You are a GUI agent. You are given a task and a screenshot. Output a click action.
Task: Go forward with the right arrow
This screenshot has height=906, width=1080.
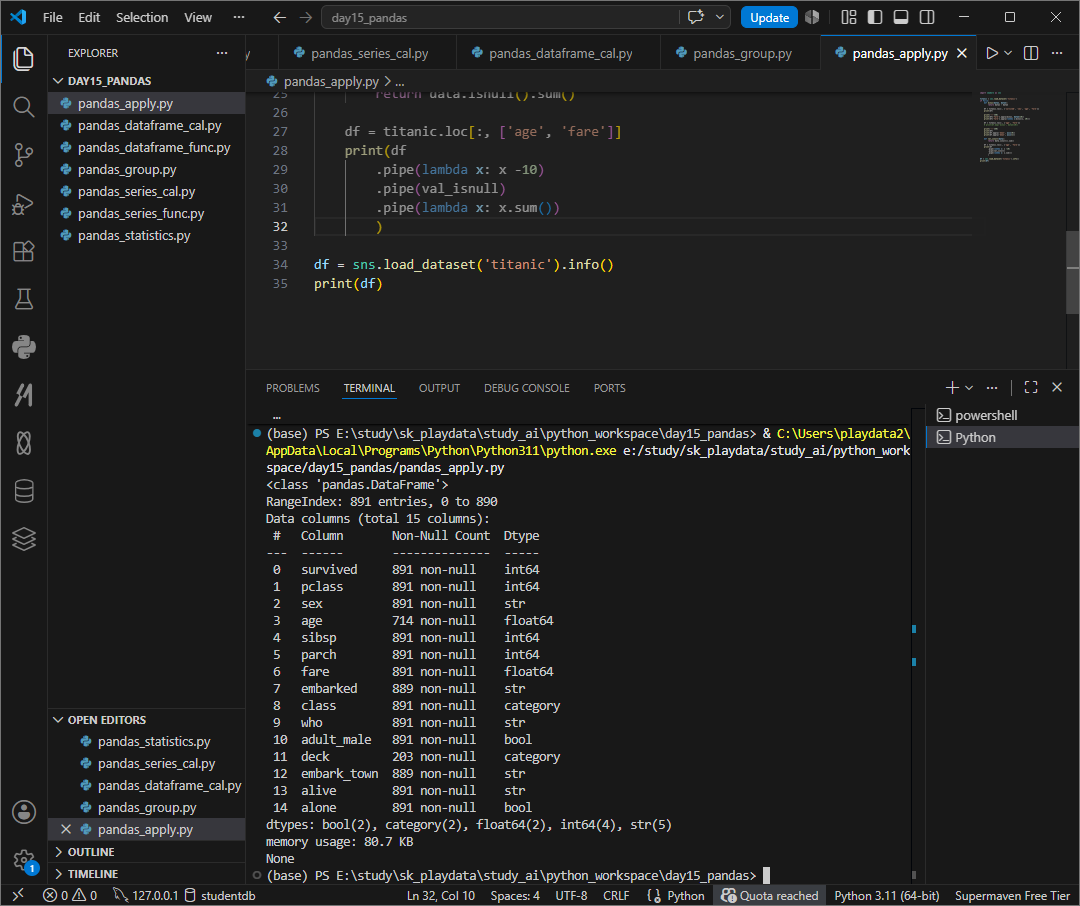pyautogui.click(x=306, y=17)
